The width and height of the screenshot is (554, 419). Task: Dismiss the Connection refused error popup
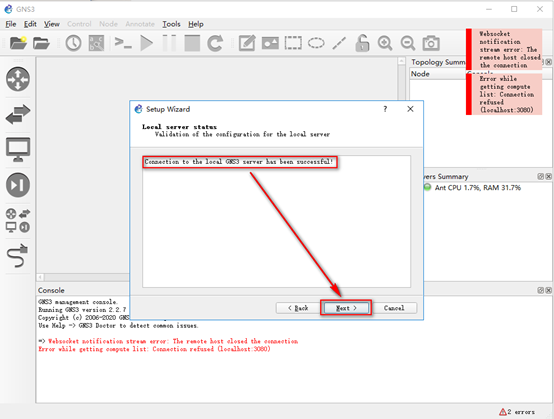(x=504, y=94)
